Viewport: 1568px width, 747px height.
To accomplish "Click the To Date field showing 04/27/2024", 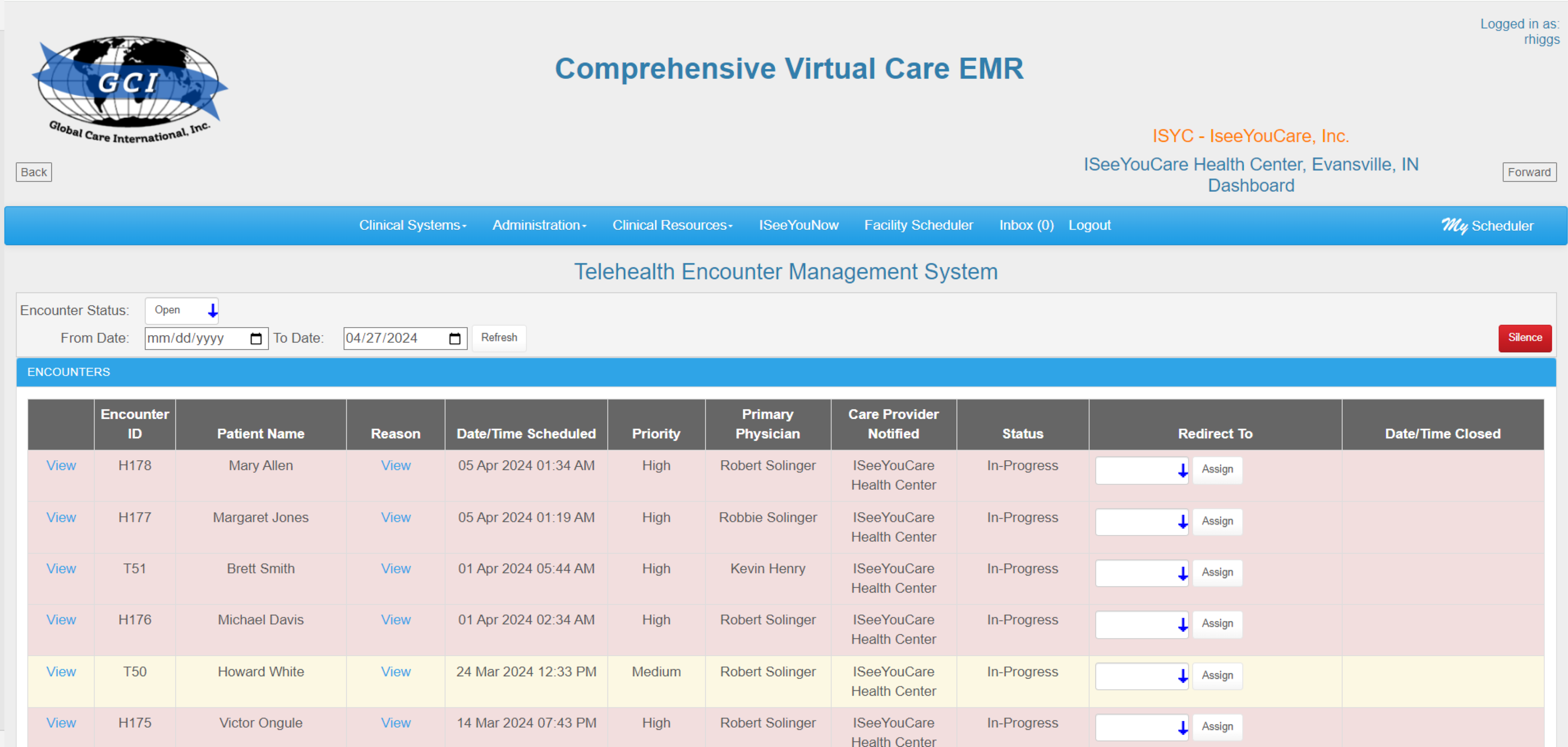I will point(405,338).
